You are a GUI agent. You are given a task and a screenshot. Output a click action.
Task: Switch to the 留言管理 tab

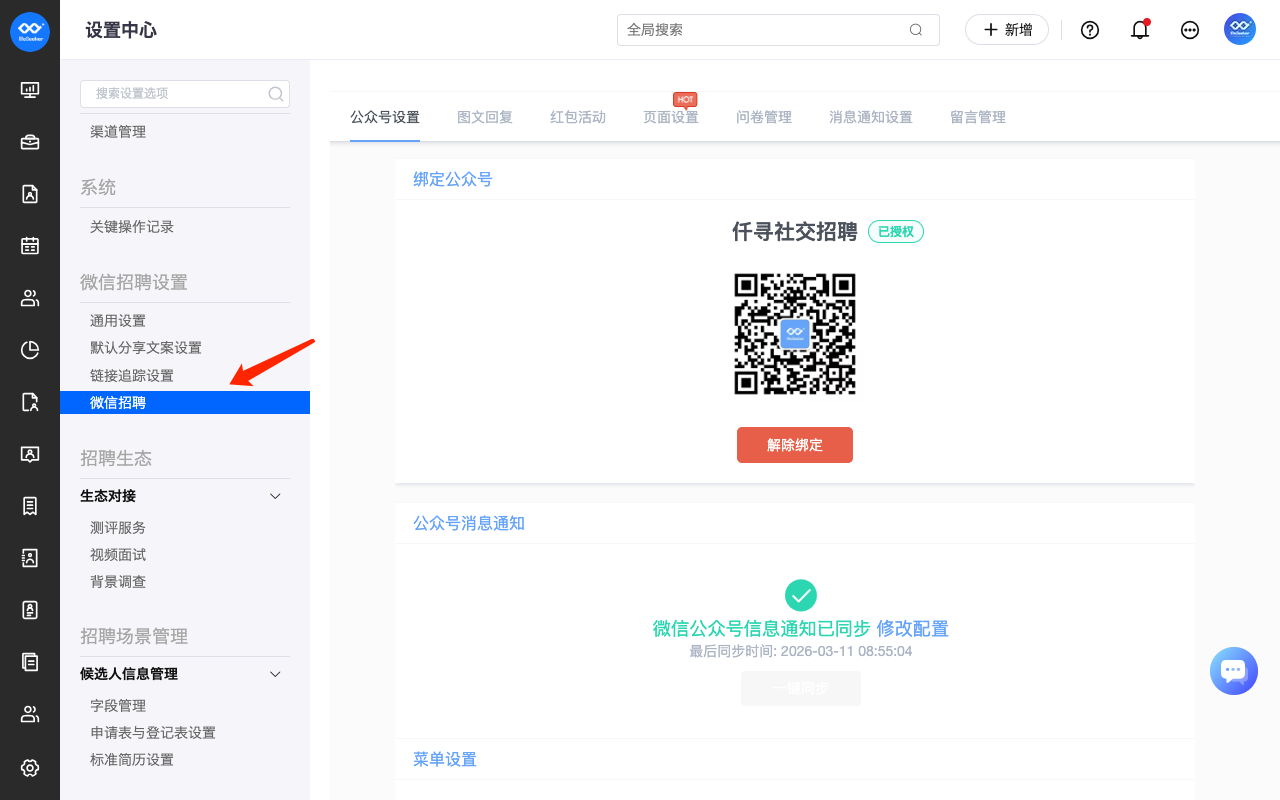pos(978,117)
